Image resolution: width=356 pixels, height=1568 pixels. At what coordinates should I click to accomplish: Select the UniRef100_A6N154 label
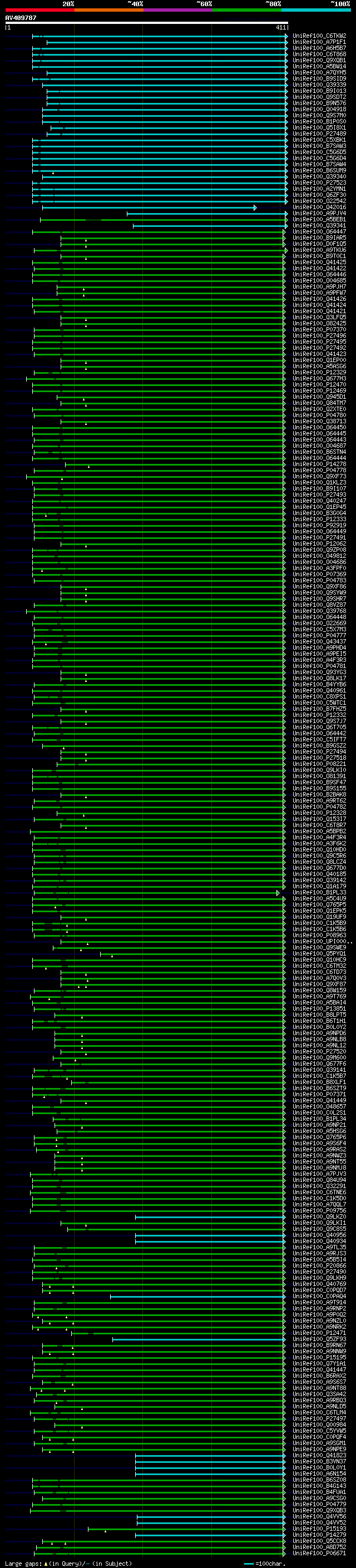(319, 1473)
